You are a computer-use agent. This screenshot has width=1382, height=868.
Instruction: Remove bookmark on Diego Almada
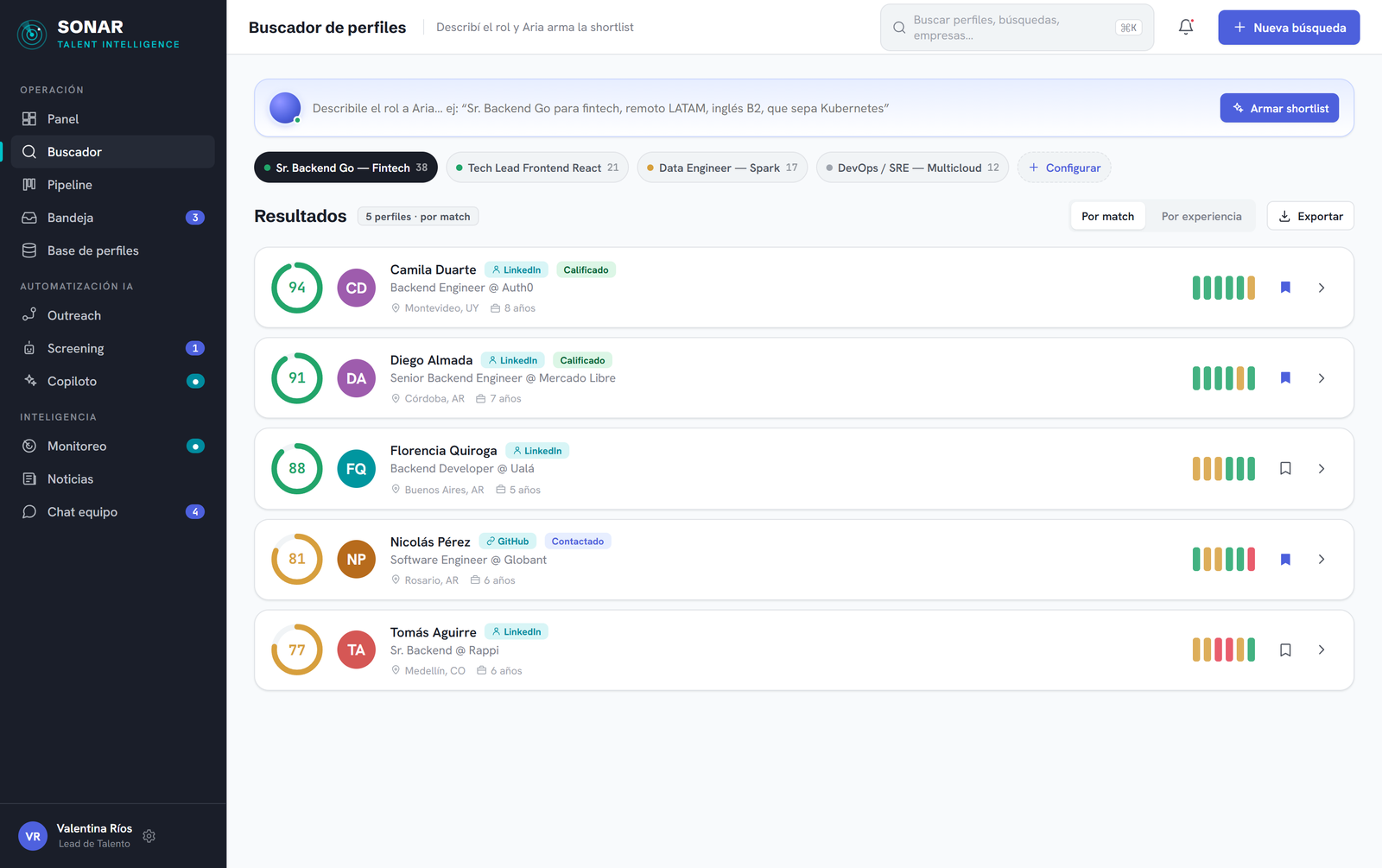point(1285,378)
